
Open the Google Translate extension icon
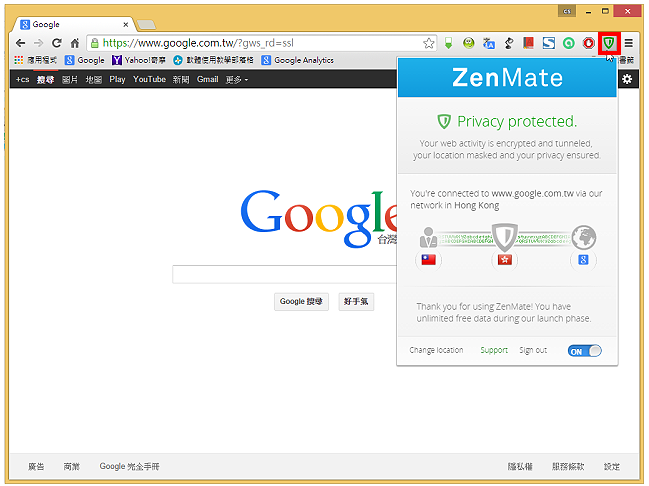click(489, 43)
